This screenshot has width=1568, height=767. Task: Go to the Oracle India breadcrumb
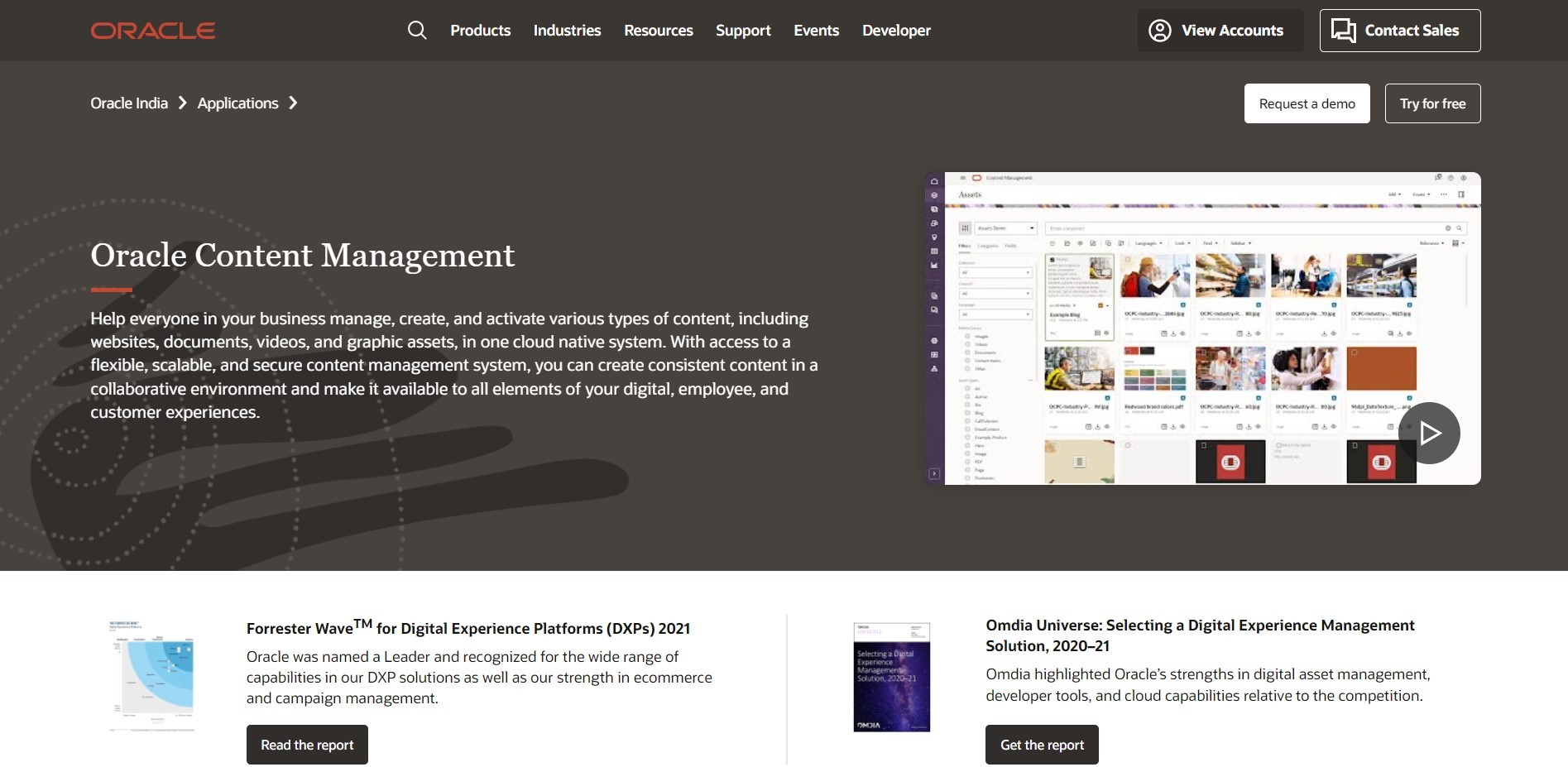[129, 103]
